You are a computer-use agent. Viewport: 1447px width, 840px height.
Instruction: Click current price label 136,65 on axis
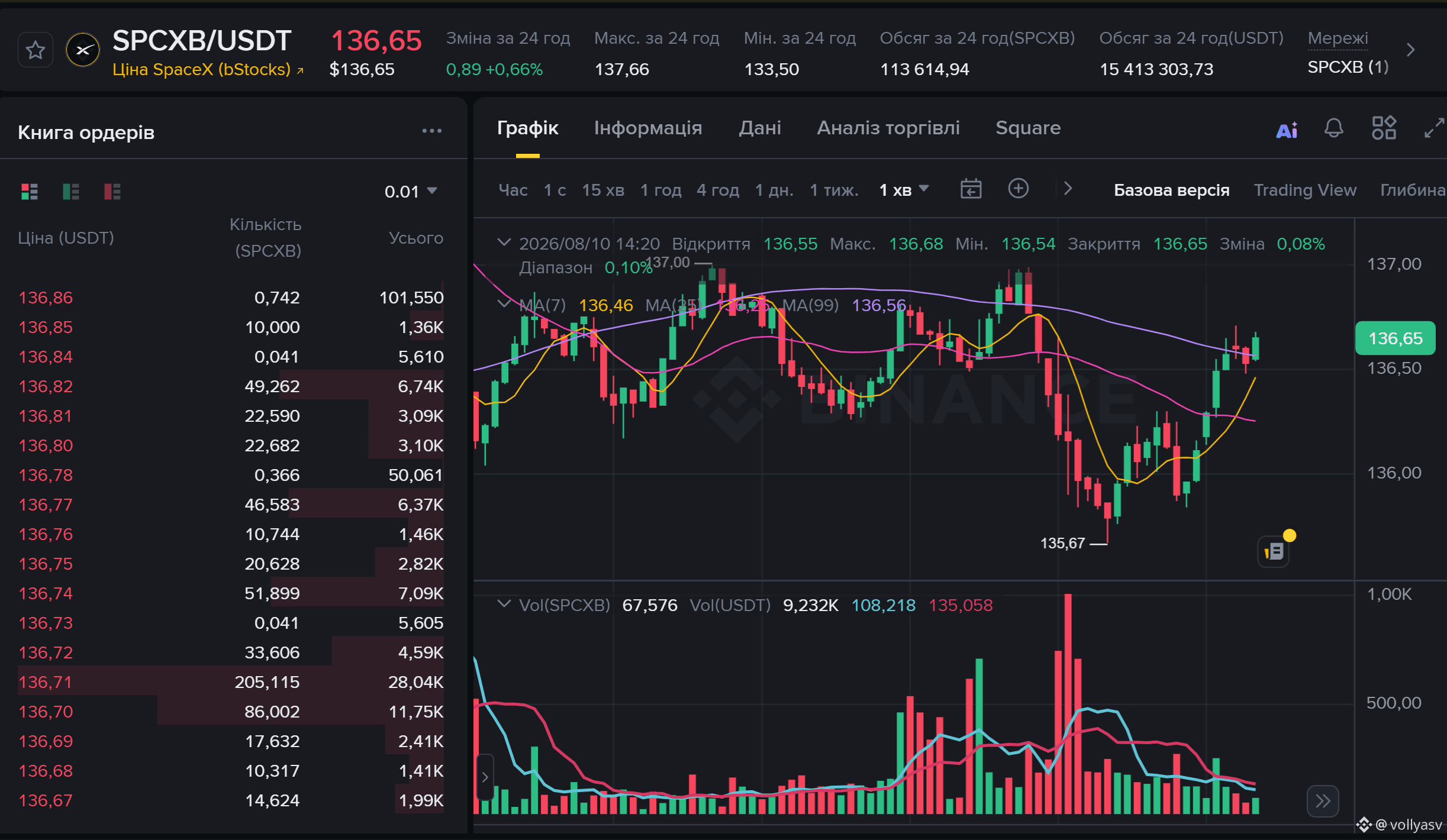pos(1396,338)
